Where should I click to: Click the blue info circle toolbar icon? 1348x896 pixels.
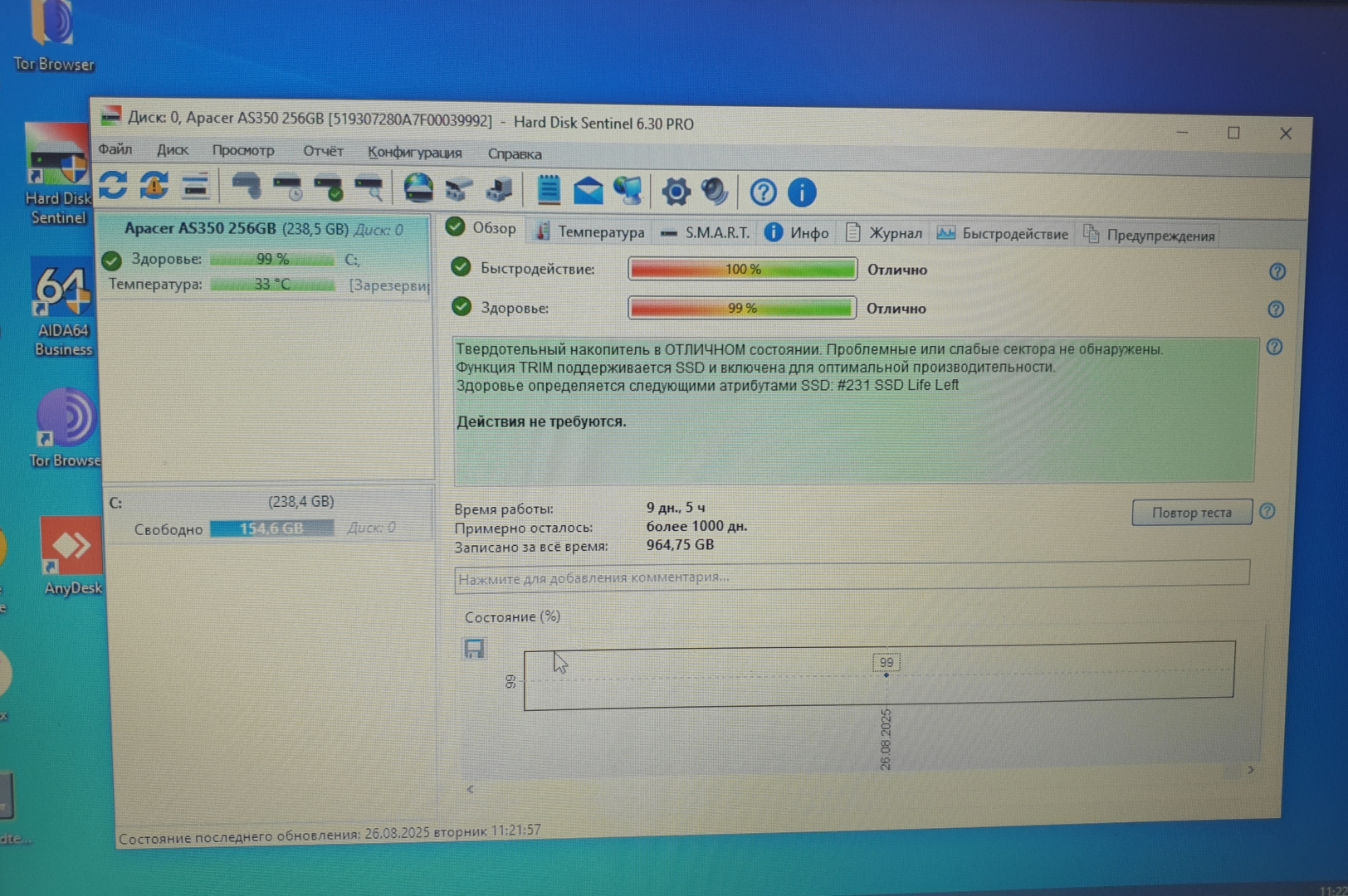[x=801, y=192]
